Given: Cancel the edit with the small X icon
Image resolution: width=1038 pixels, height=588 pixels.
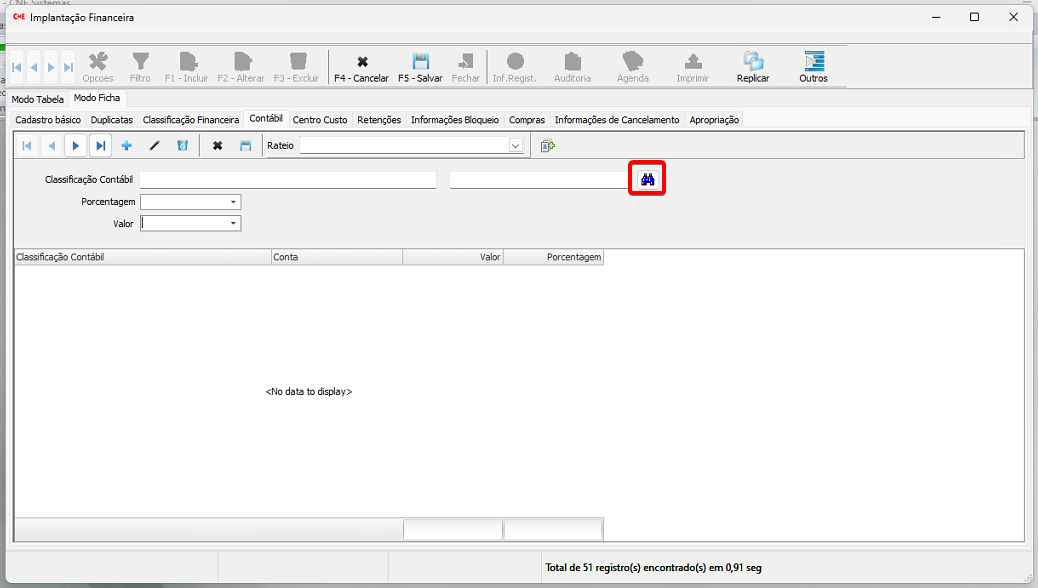Looking at the screenshot, I should [x=217, y=146].
